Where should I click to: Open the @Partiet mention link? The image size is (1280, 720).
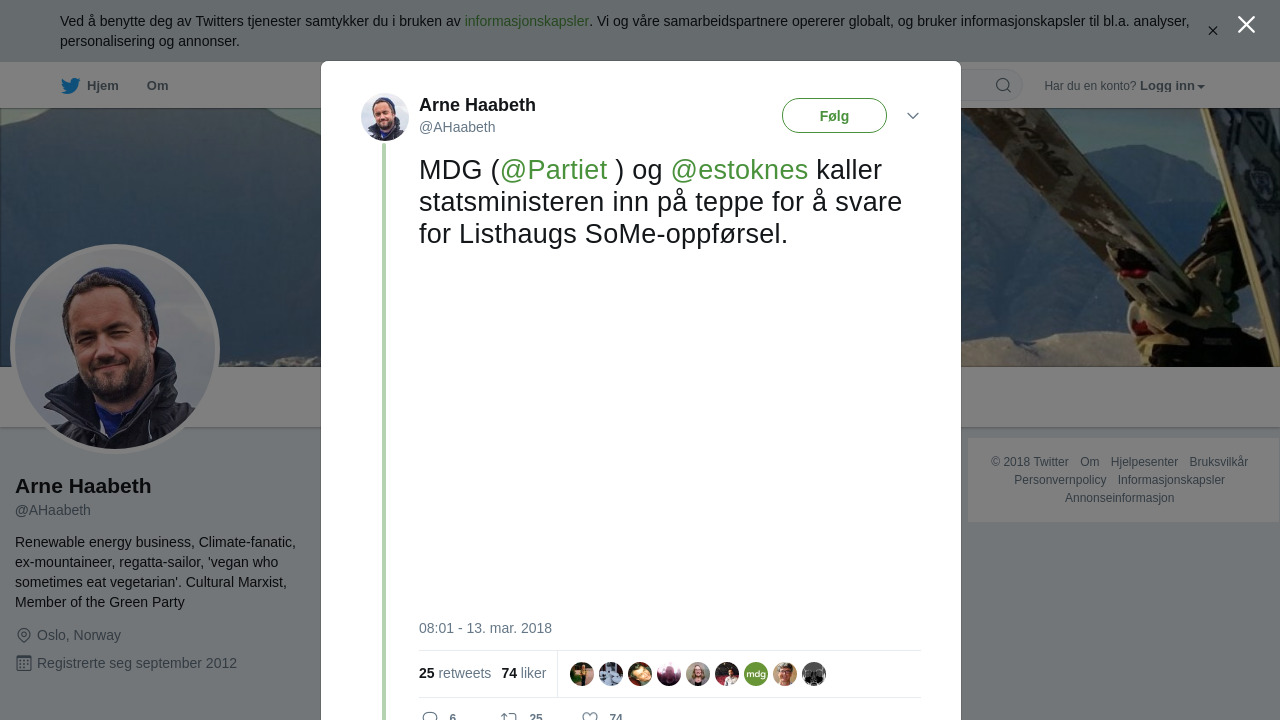pyautogui.click(x=553, y=170)
